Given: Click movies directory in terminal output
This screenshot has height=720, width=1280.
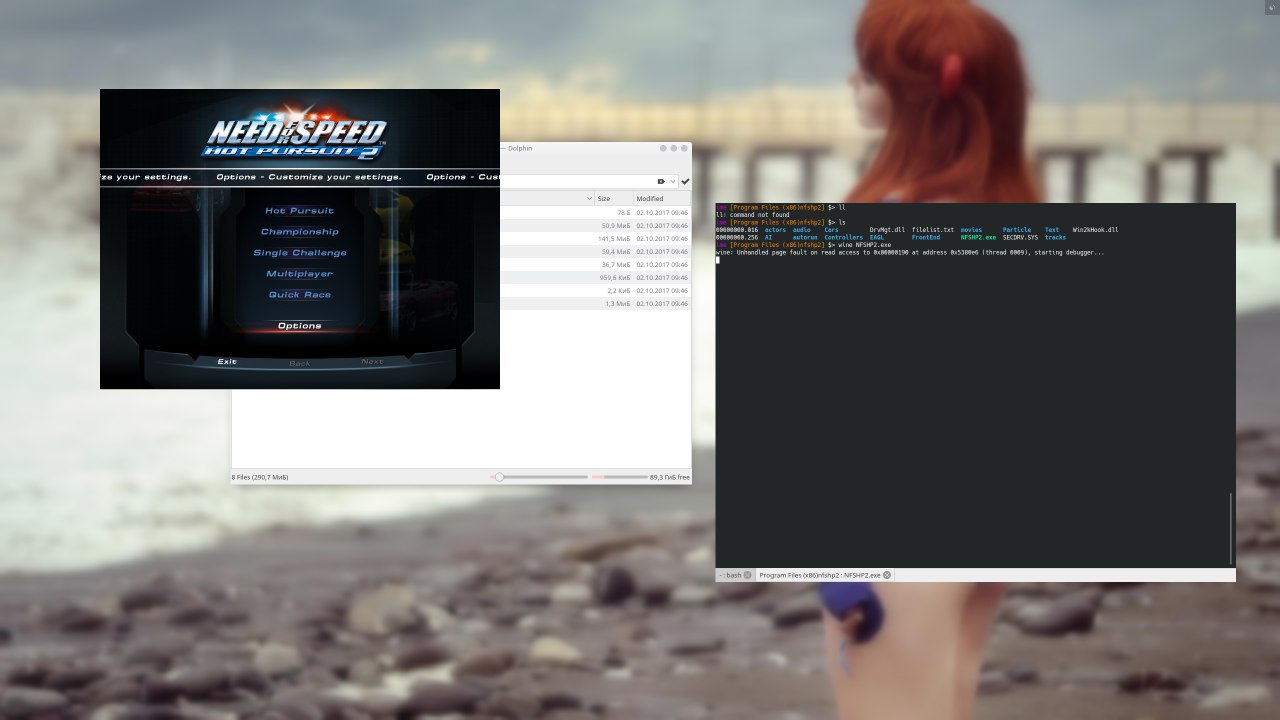Looking at the screenshot, I should pyautogui.click(x=971, y=230).
